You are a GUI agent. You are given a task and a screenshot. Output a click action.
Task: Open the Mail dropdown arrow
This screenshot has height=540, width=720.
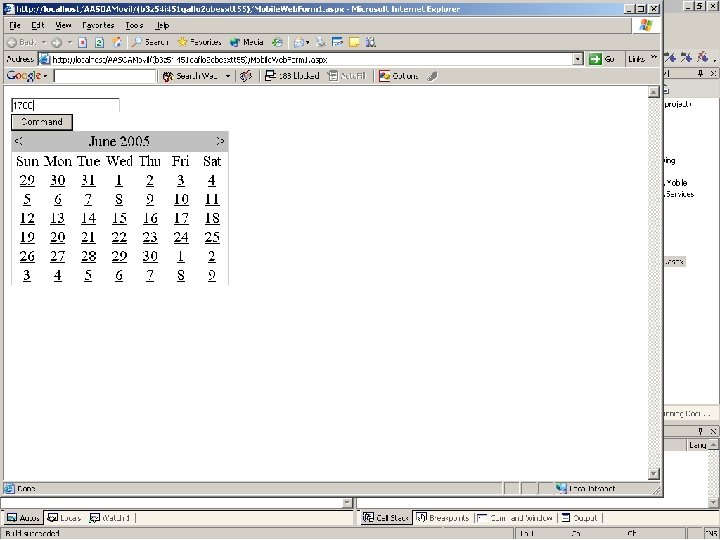tap(307, 42)
